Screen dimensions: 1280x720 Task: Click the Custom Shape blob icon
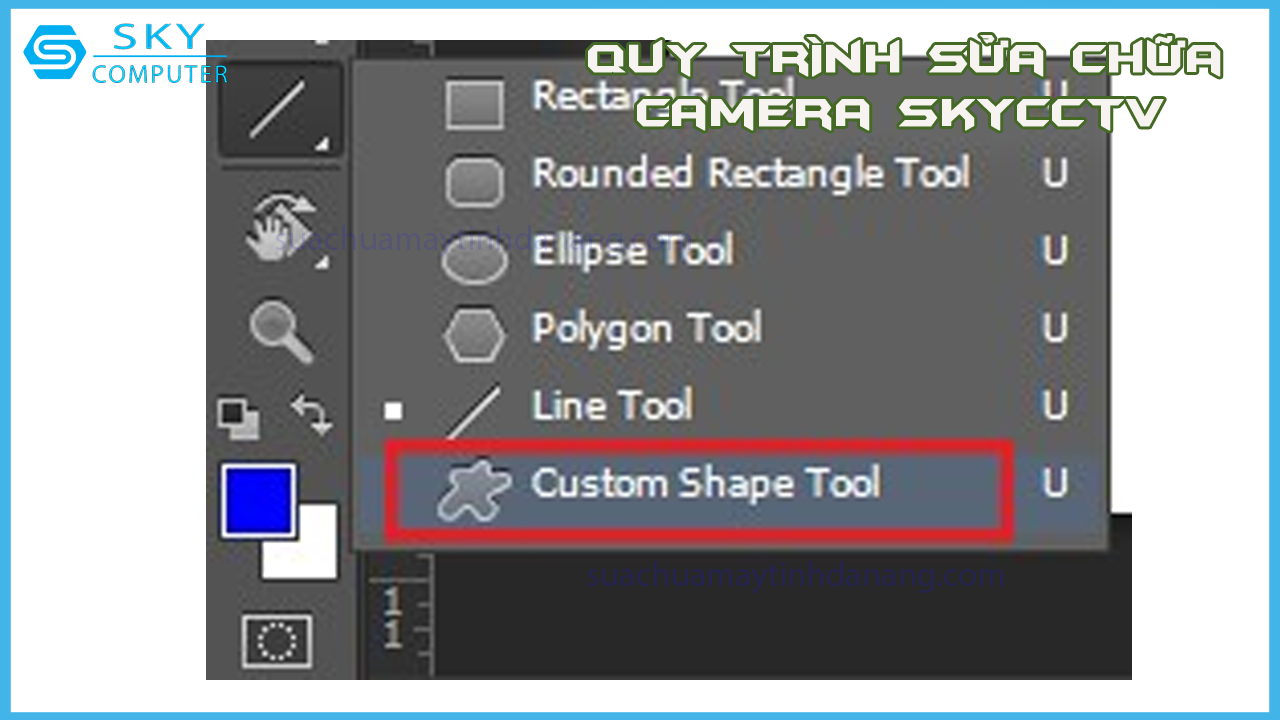[474, 493]
